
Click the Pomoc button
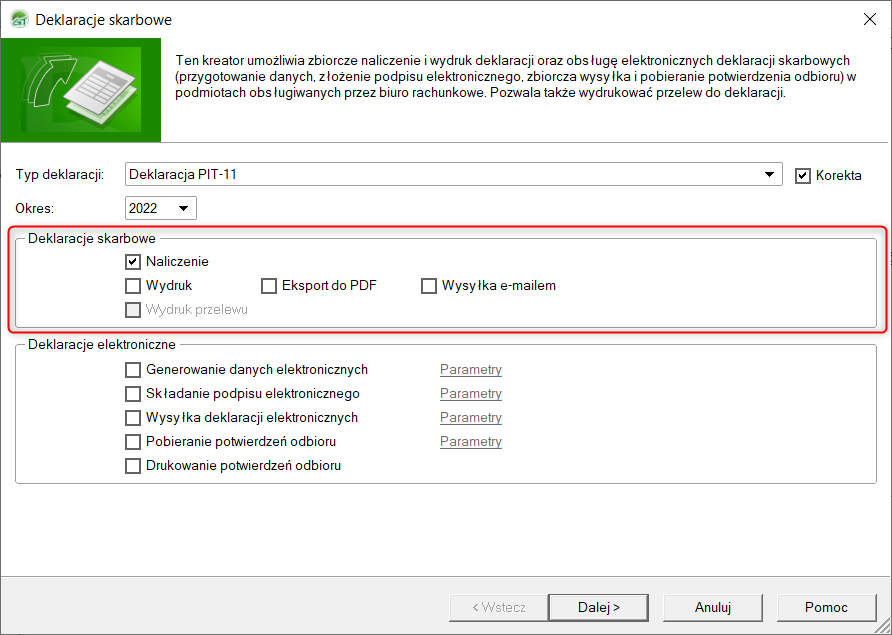coord(826,608)
